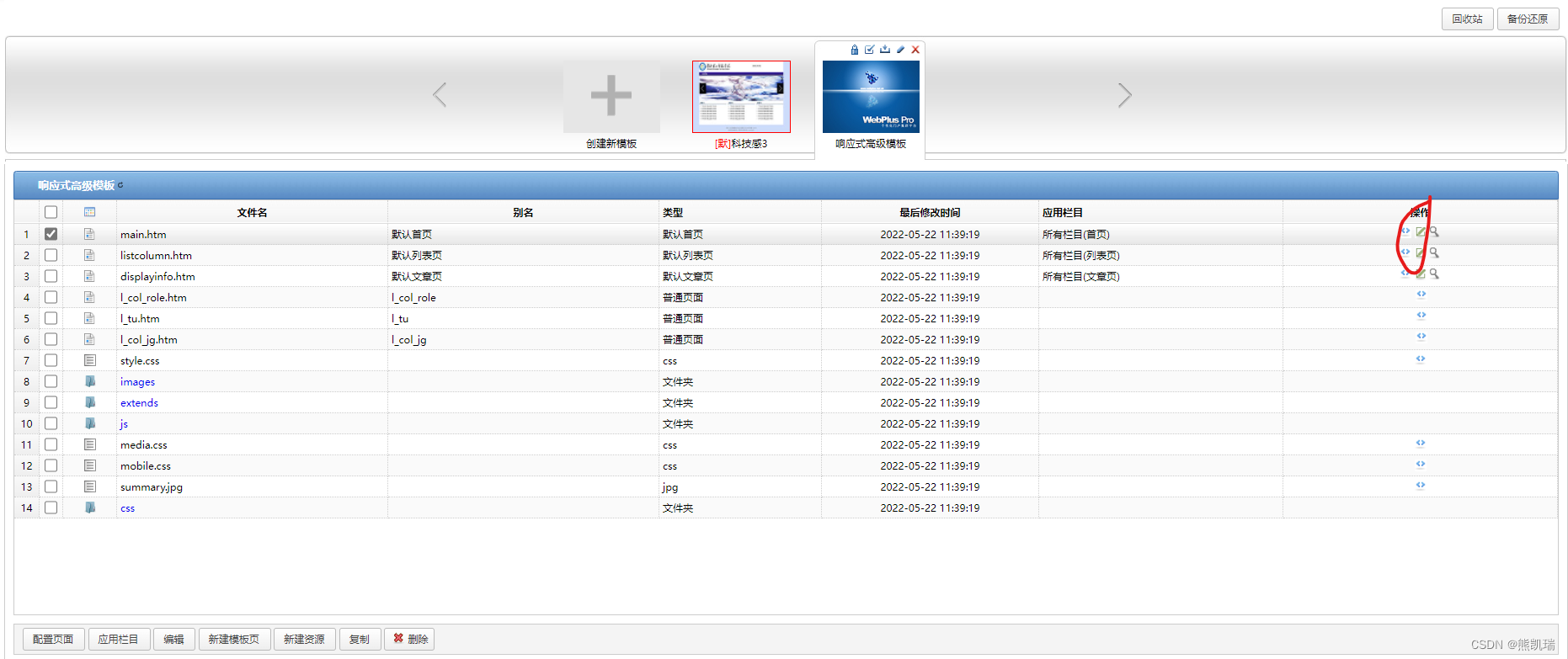
Task: Select the l_tu.htm checkbox
Action: tap(51, 318)
